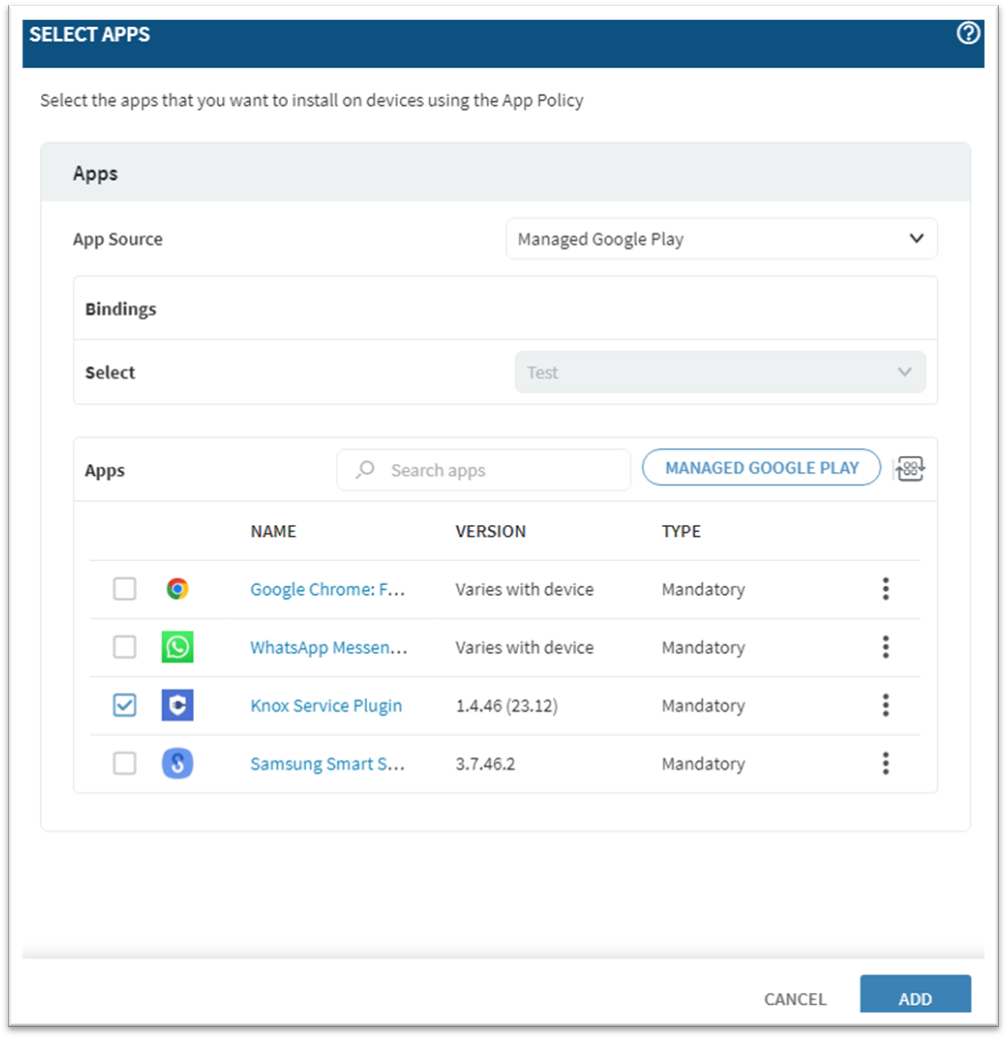Check the WhatsApp Messenger checkbox
The width and height of the screenshot is (1008, 1039).
[x=124, y=647]
